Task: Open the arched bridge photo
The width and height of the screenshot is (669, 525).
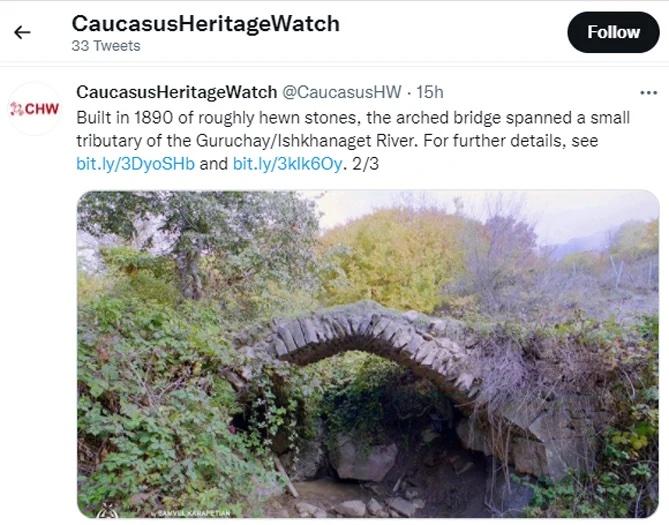Action: pyautogui.click(x=368, y=354)
